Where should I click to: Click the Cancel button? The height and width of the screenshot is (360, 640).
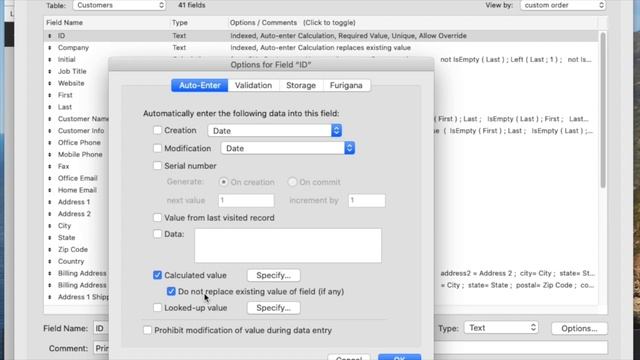[x=349, y=357]
